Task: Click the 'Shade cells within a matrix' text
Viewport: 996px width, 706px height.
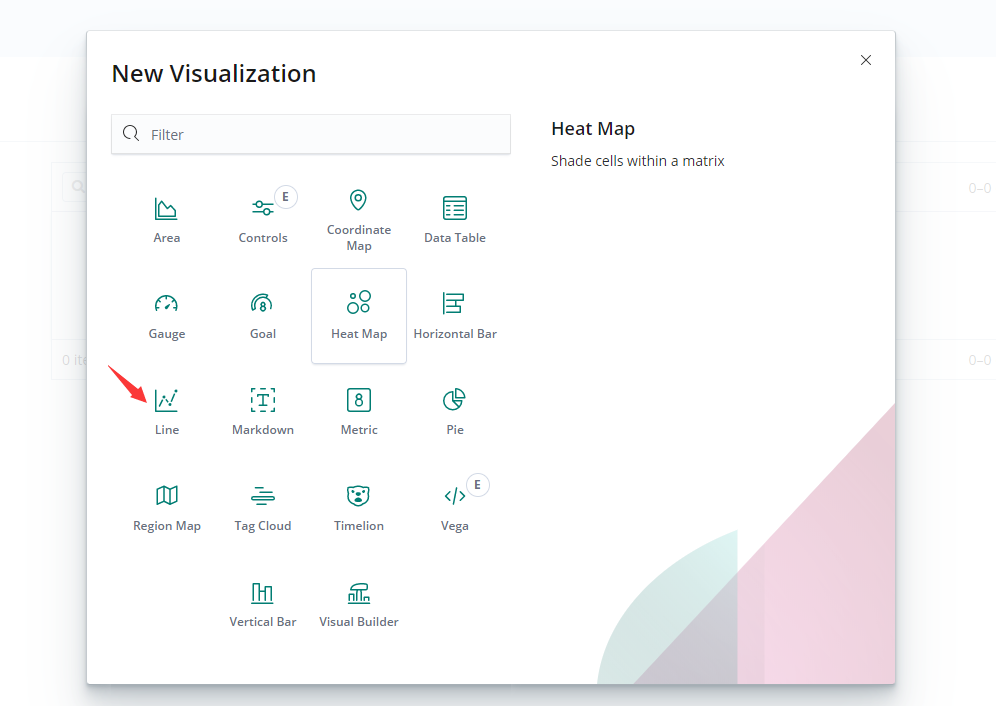Action: (638, 161)
